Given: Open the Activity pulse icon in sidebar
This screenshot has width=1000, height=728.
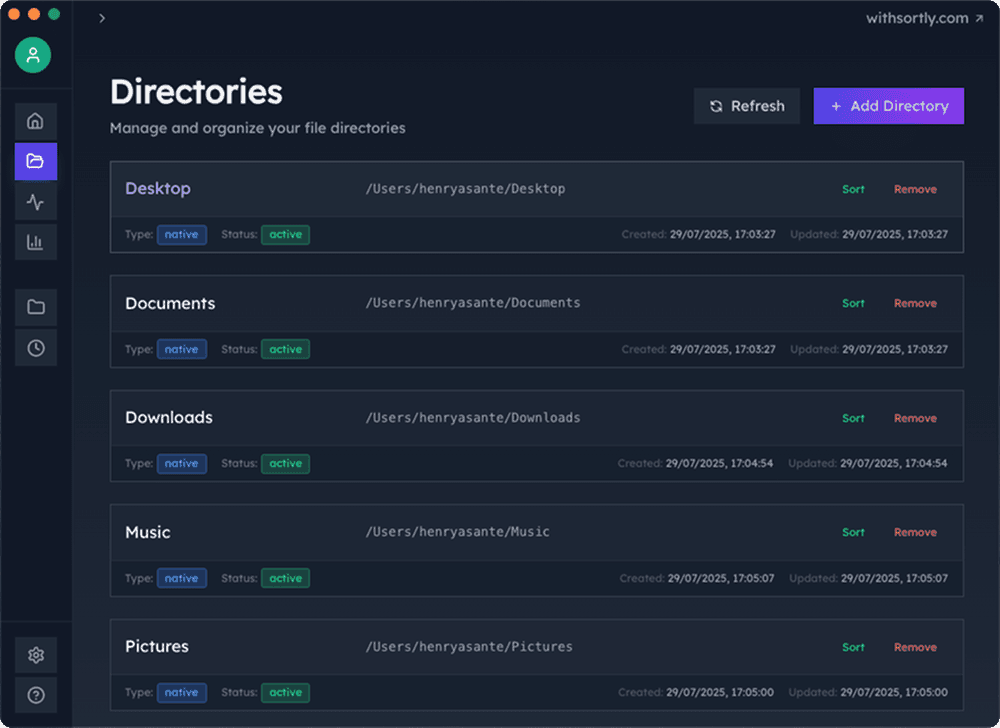Looking at the screenshot, I should click(35, 201).
